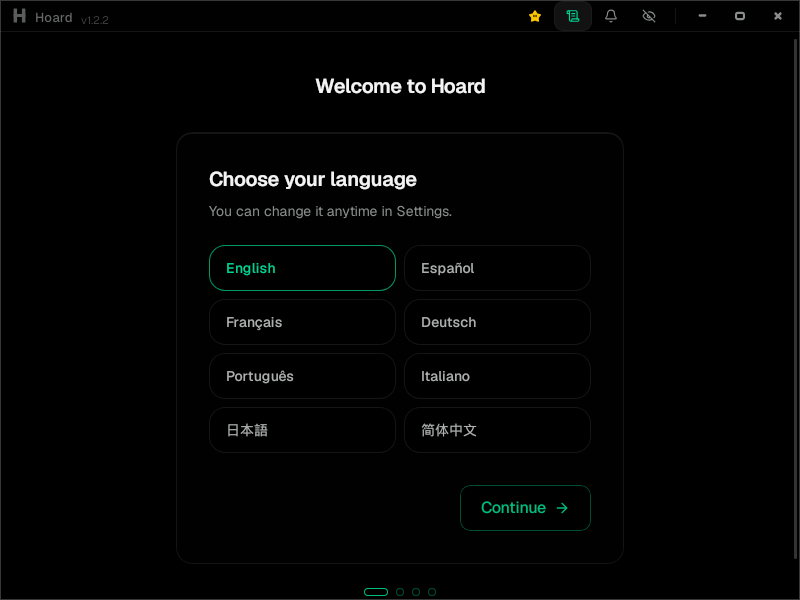Open the green scroll log icon
Screen dimensions: 800x600
[x=573, y=16]
